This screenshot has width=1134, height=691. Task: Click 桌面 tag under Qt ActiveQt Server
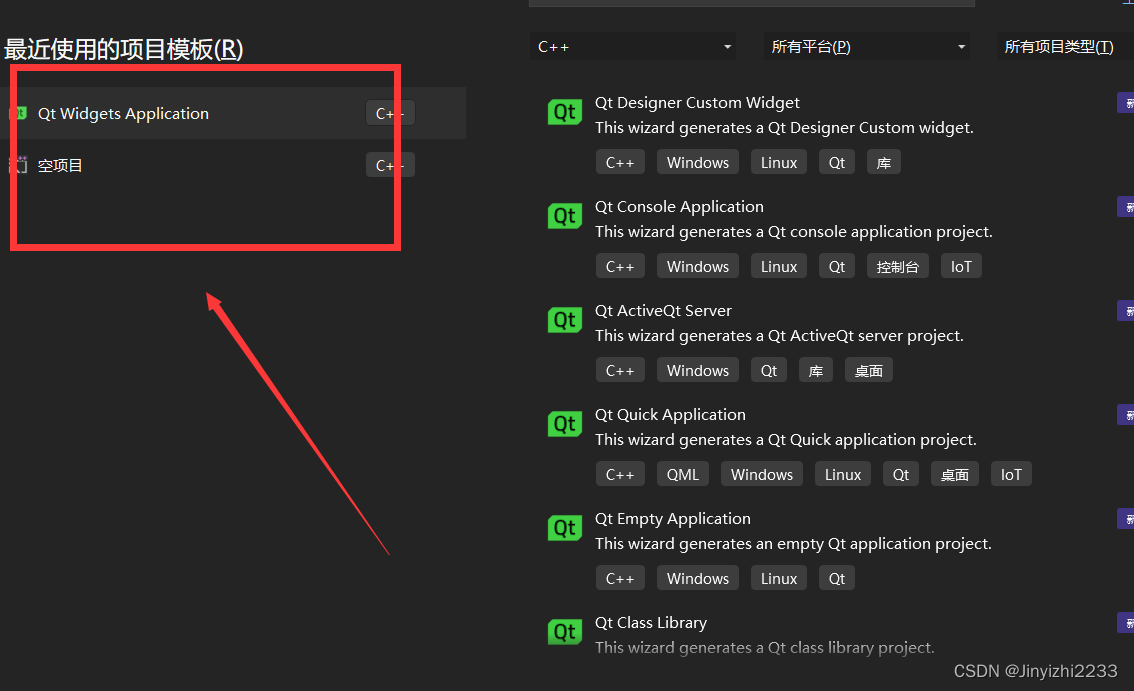(x=869, y=370)
